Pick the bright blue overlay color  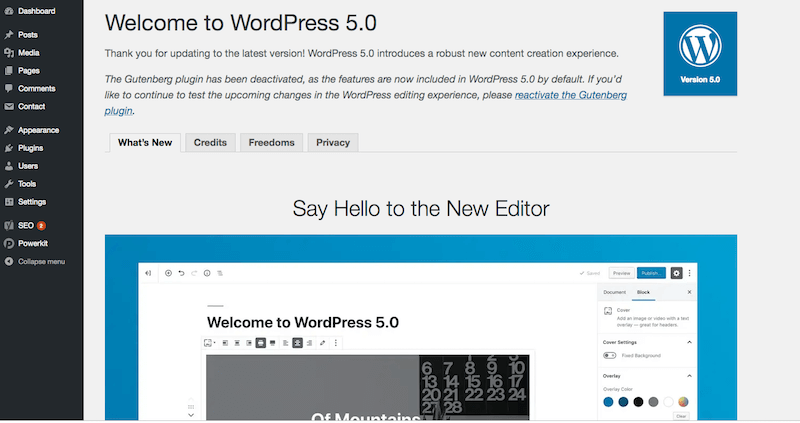(608, 402)
